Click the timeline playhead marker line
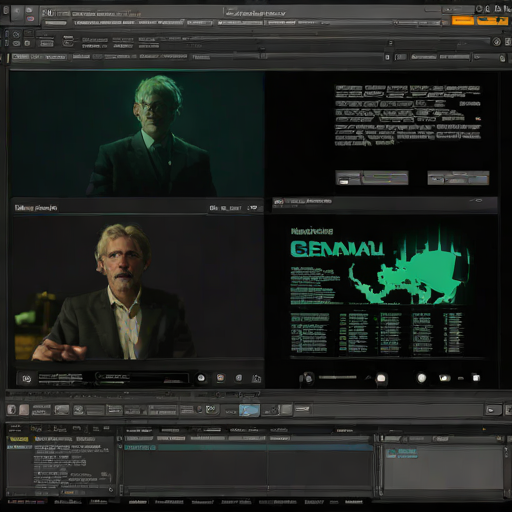 coord(267,467)
